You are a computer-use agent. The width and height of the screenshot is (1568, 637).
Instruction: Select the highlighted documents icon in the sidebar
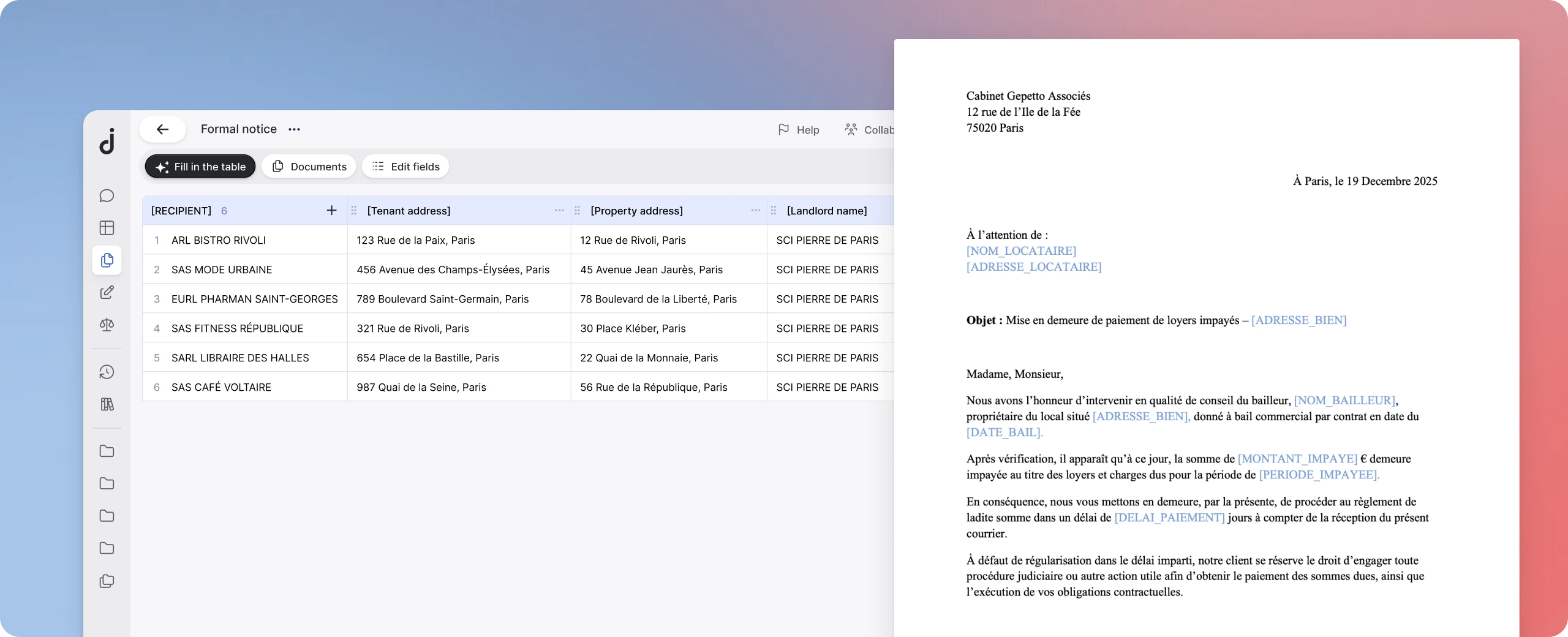[107, 260]
